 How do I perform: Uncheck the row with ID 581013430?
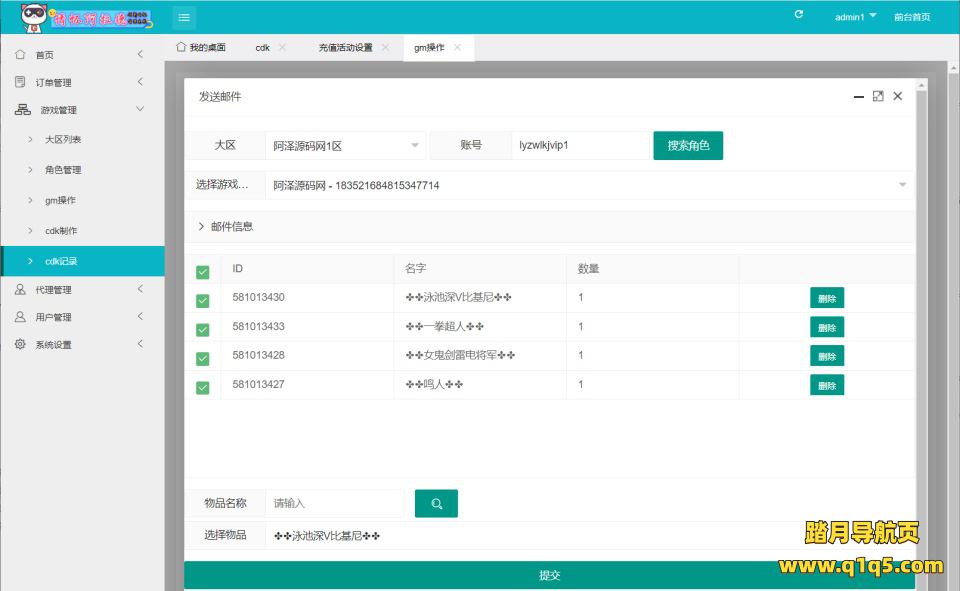(x=203, y=301)
